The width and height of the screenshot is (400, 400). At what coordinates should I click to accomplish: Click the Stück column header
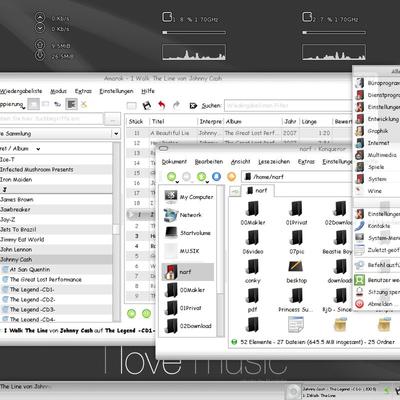click(138, 122)
